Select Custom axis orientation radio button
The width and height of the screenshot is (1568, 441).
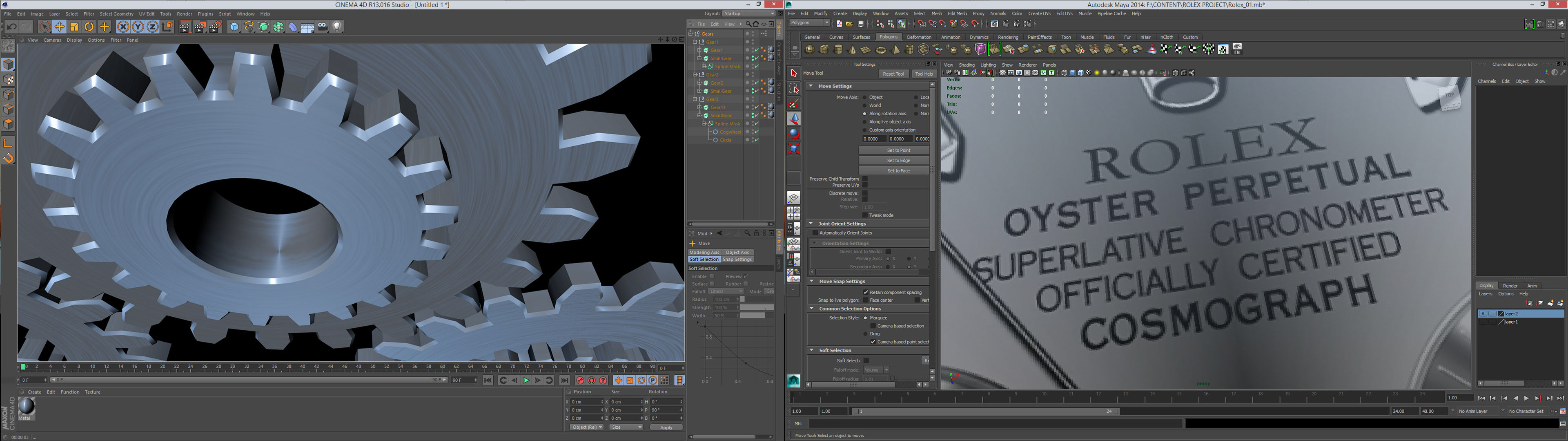864,130
